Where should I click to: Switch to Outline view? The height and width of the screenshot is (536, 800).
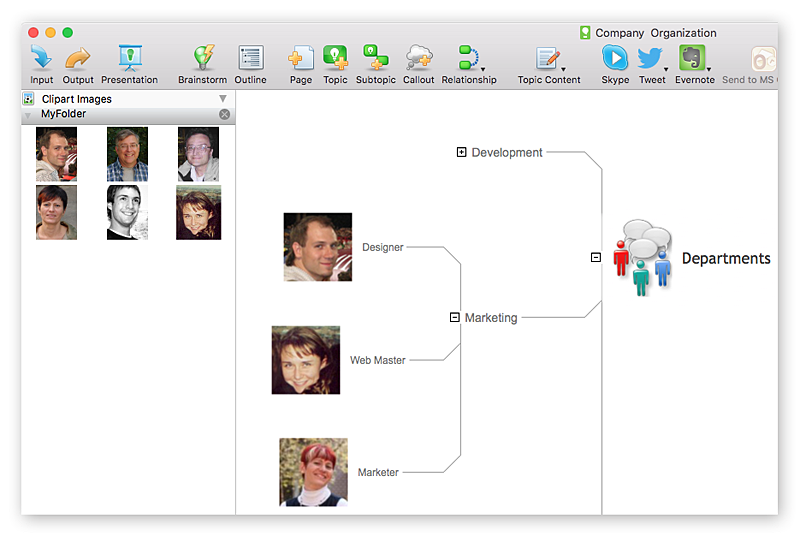251,64
